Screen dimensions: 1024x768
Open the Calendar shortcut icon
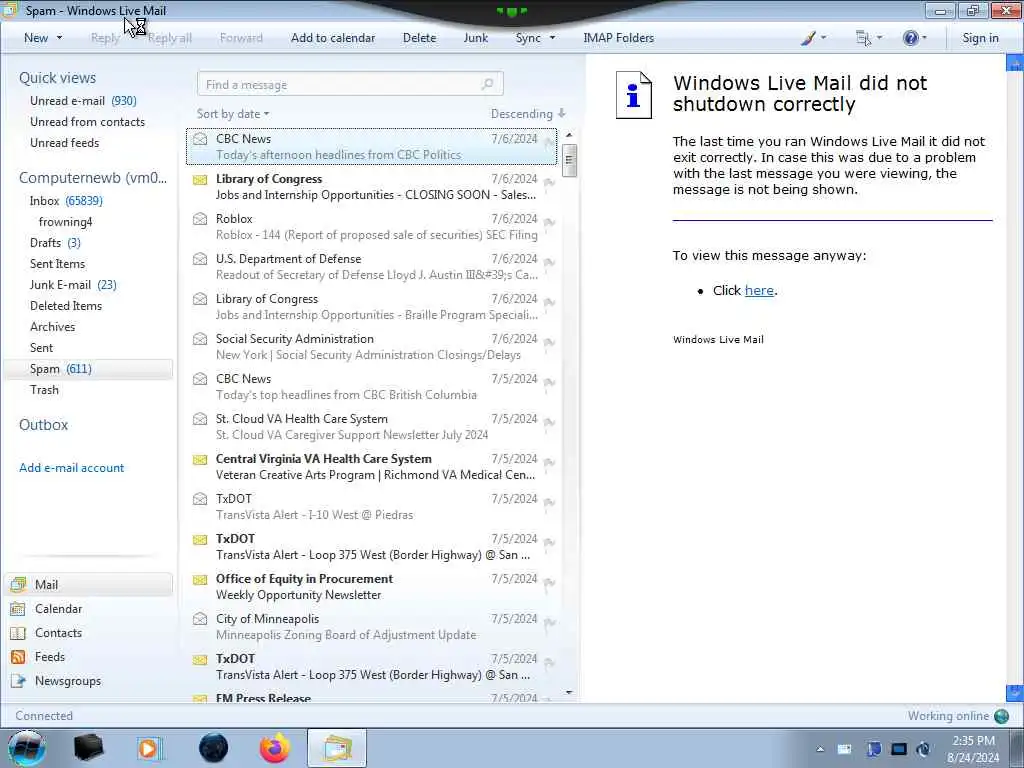click(18, 609)
